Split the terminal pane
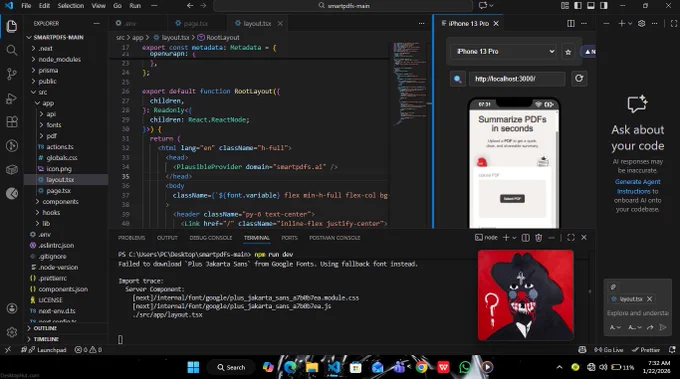This screenshot has width=680, height=379. (x=526, y=238)
